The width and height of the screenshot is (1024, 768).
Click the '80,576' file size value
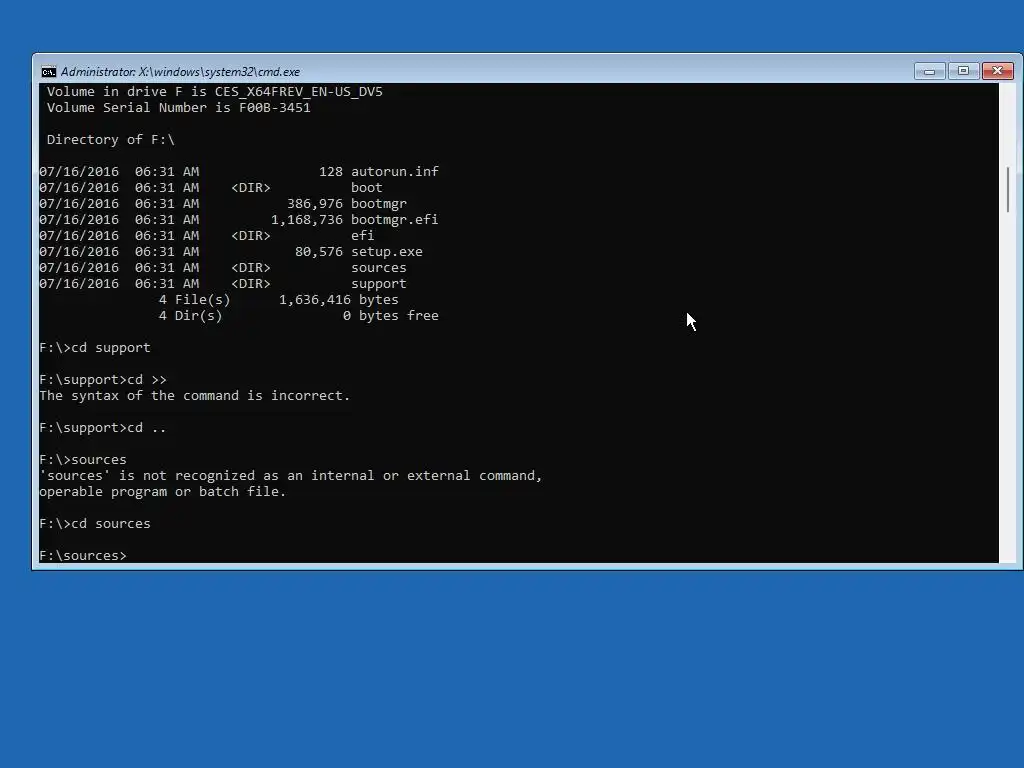[319, 251]
